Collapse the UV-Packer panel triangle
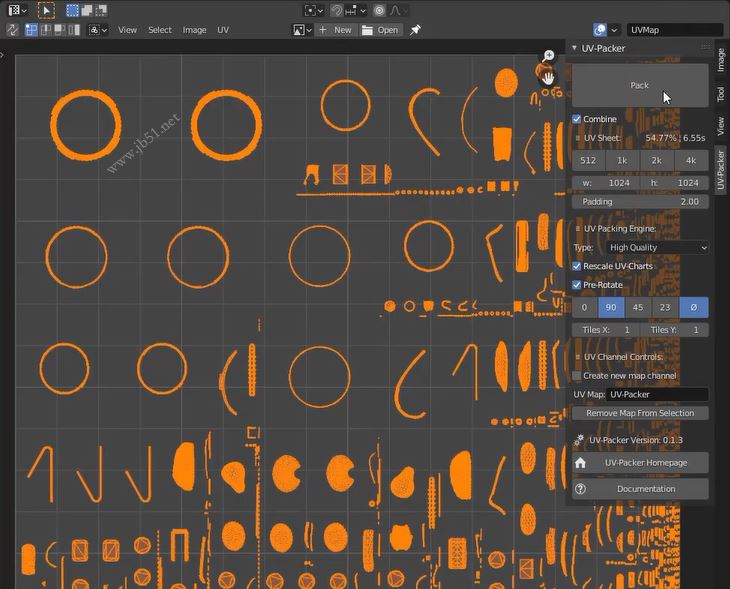This screenshot has width=730, height=589. click(x=575, y=48)
